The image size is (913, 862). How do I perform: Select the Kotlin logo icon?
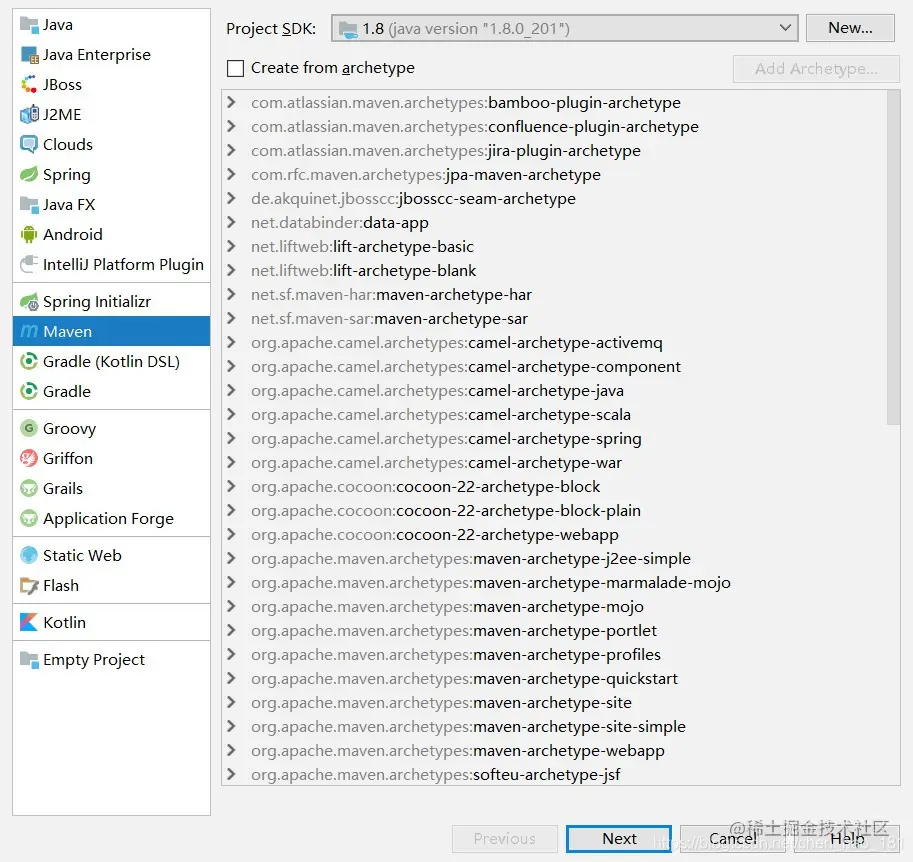(29, 623)
